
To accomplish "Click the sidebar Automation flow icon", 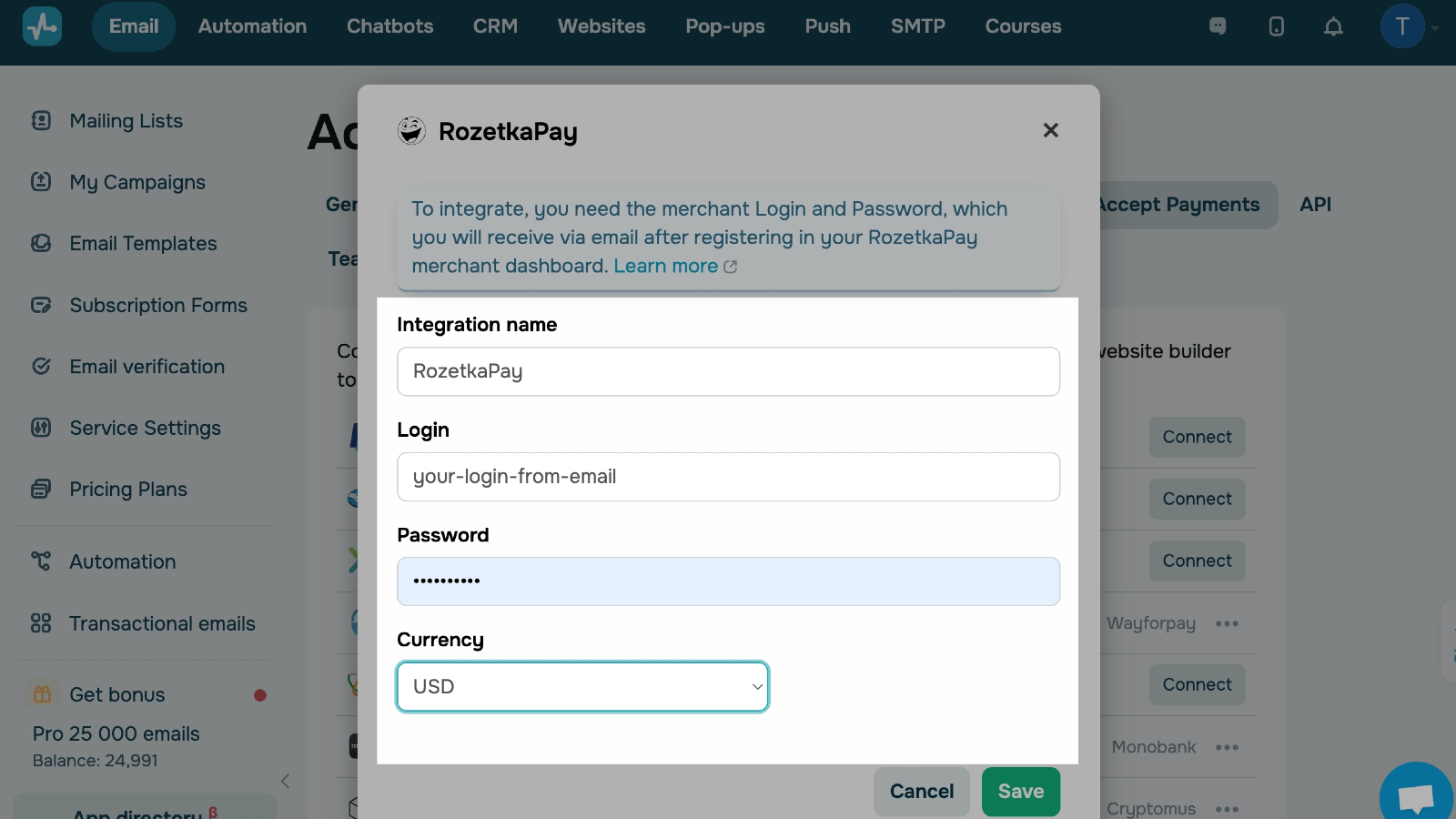I will (41, 561).
